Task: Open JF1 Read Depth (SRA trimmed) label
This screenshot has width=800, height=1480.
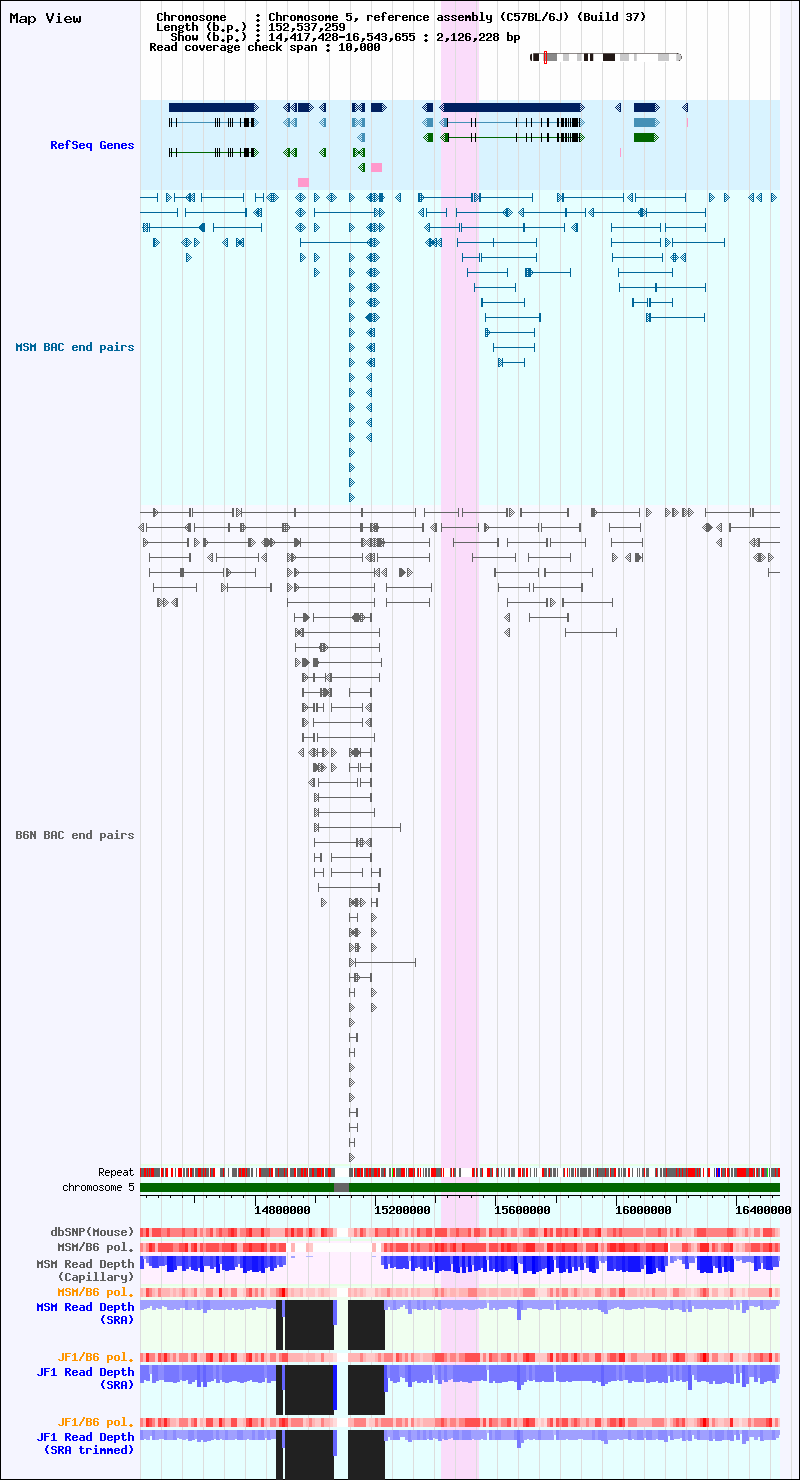Action: (x=86, y=1443)
